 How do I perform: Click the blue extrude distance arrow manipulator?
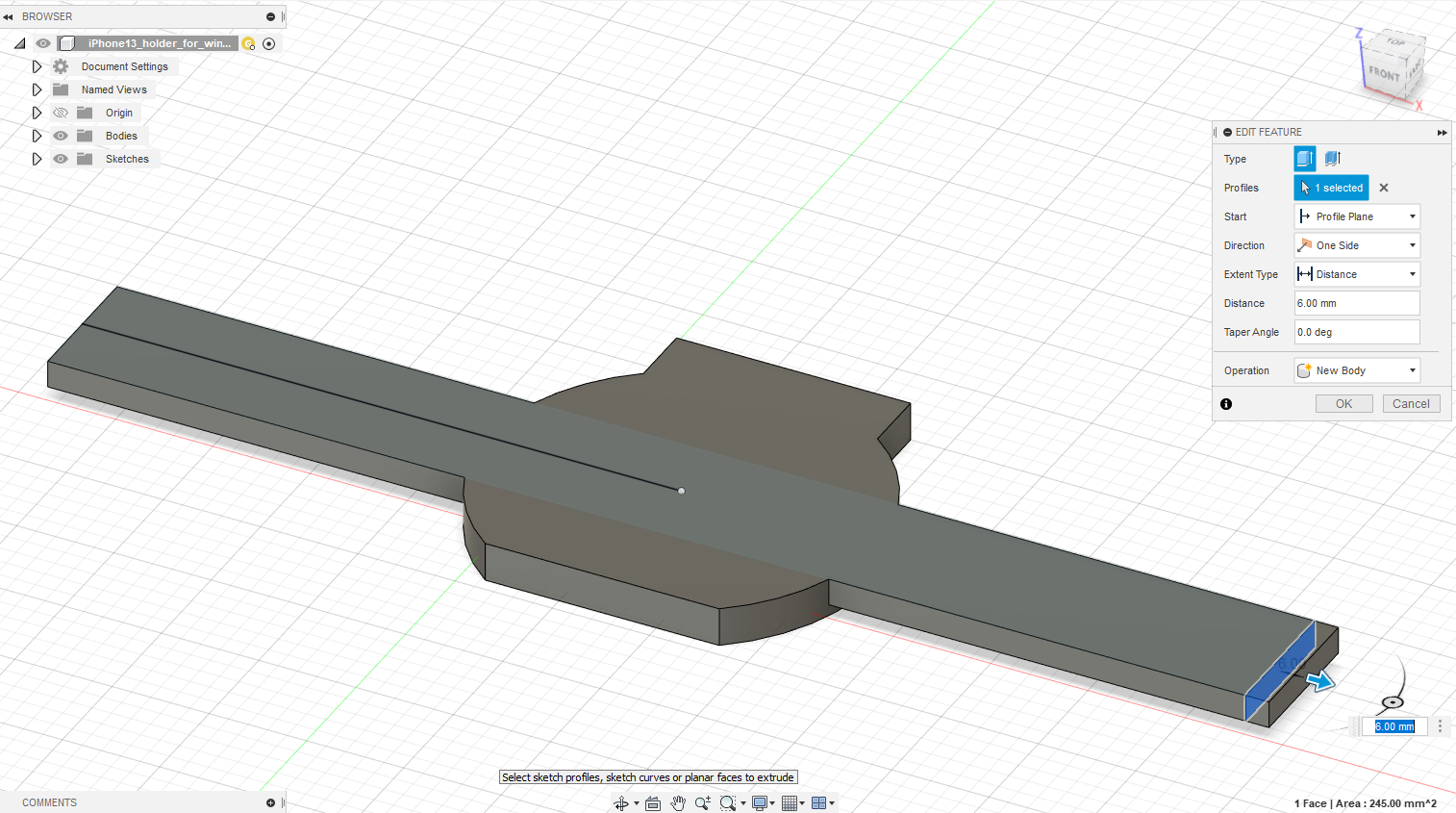(x=1320, y=680)
